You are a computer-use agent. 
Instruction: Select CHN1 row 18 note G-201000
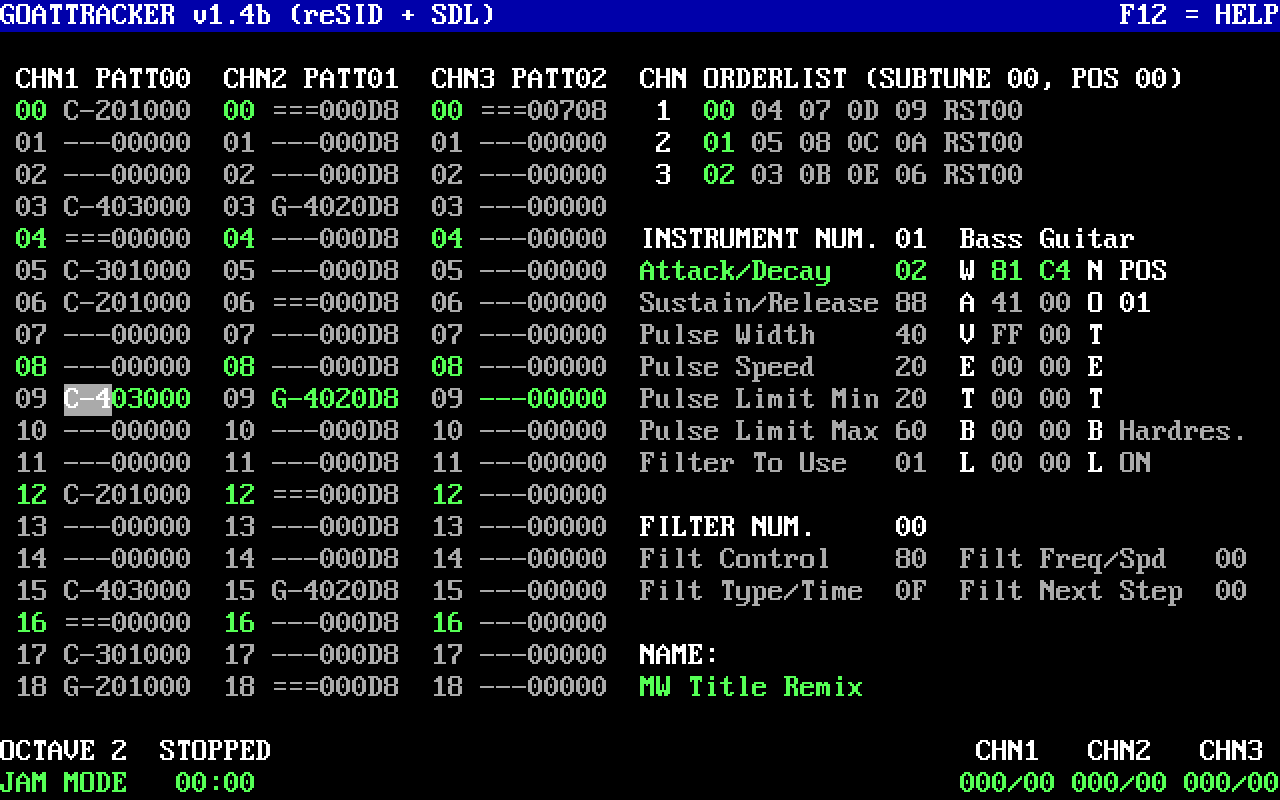[127, 687]
